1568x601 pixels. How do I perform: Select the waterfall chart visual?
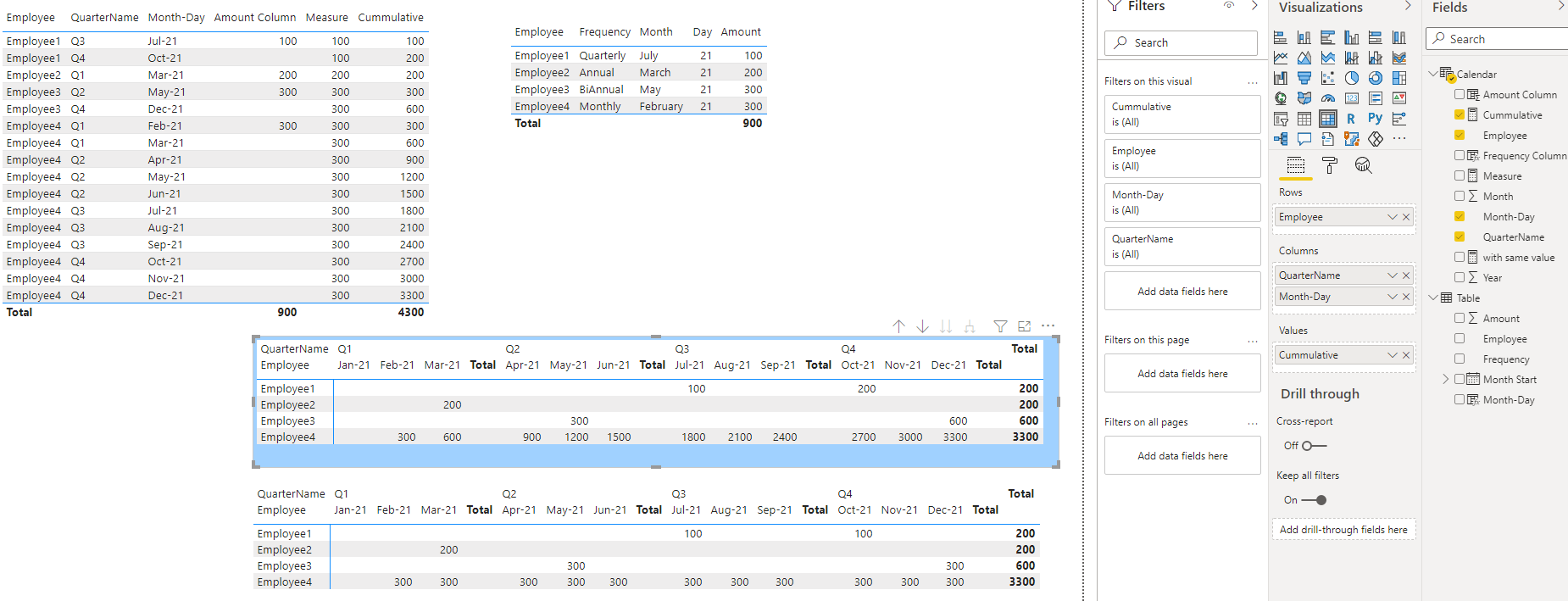pos(1281,78)
